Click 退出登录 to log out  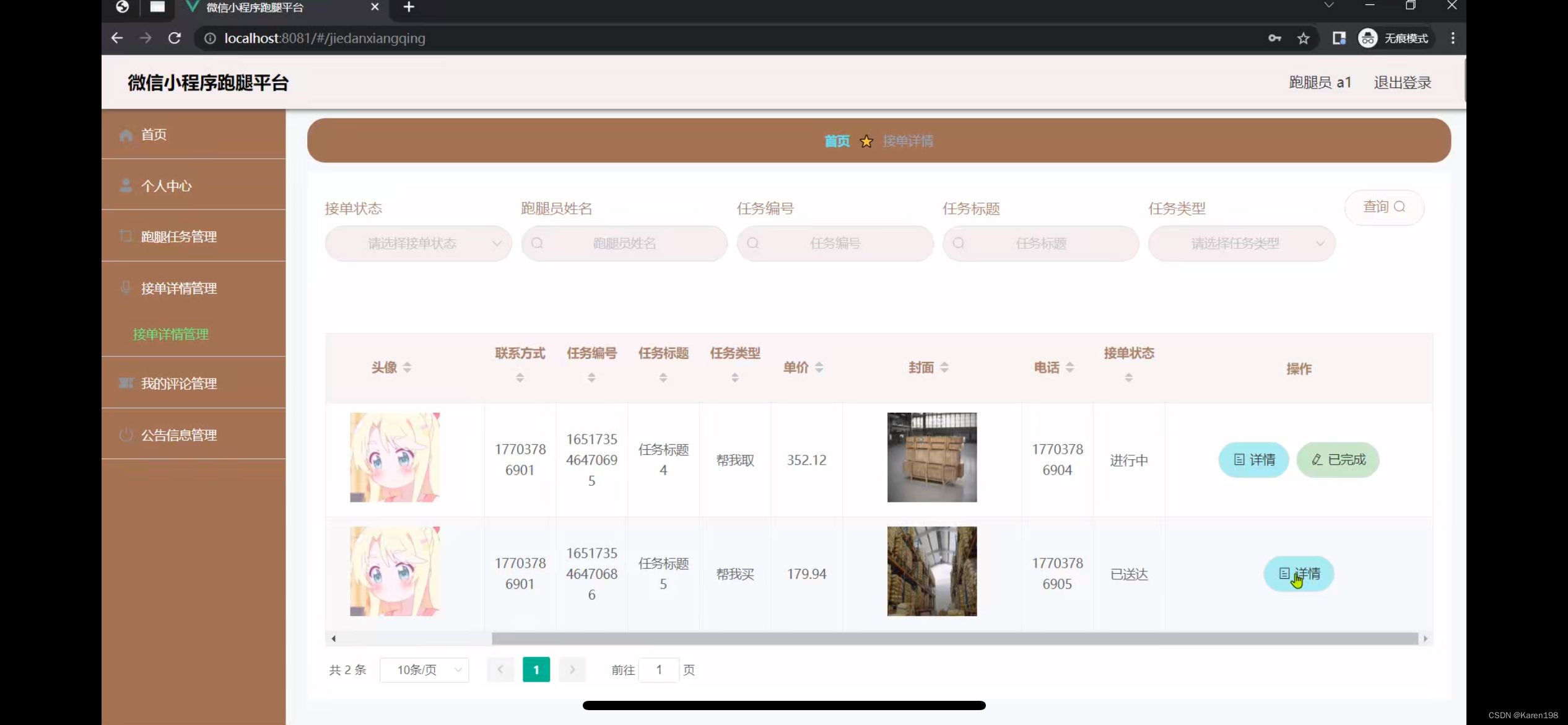click(x=1402, y=82)
